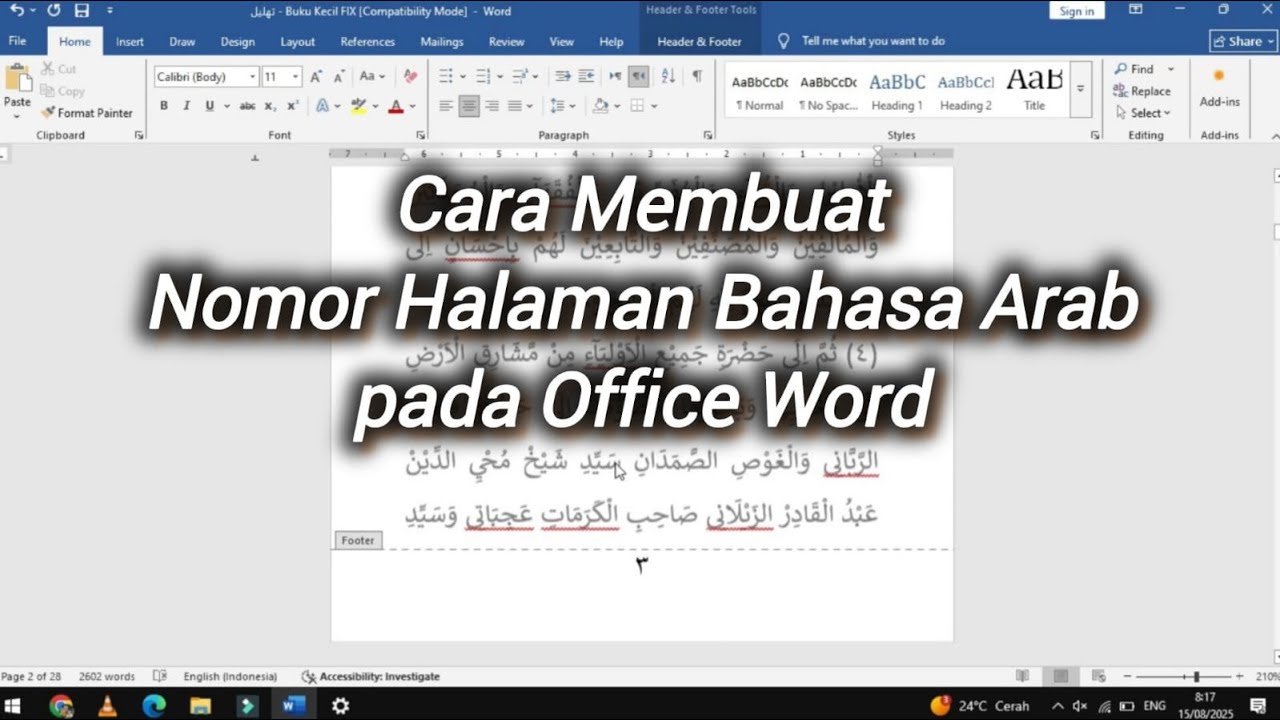Open the Bullets list dropdown

(462, 76)
